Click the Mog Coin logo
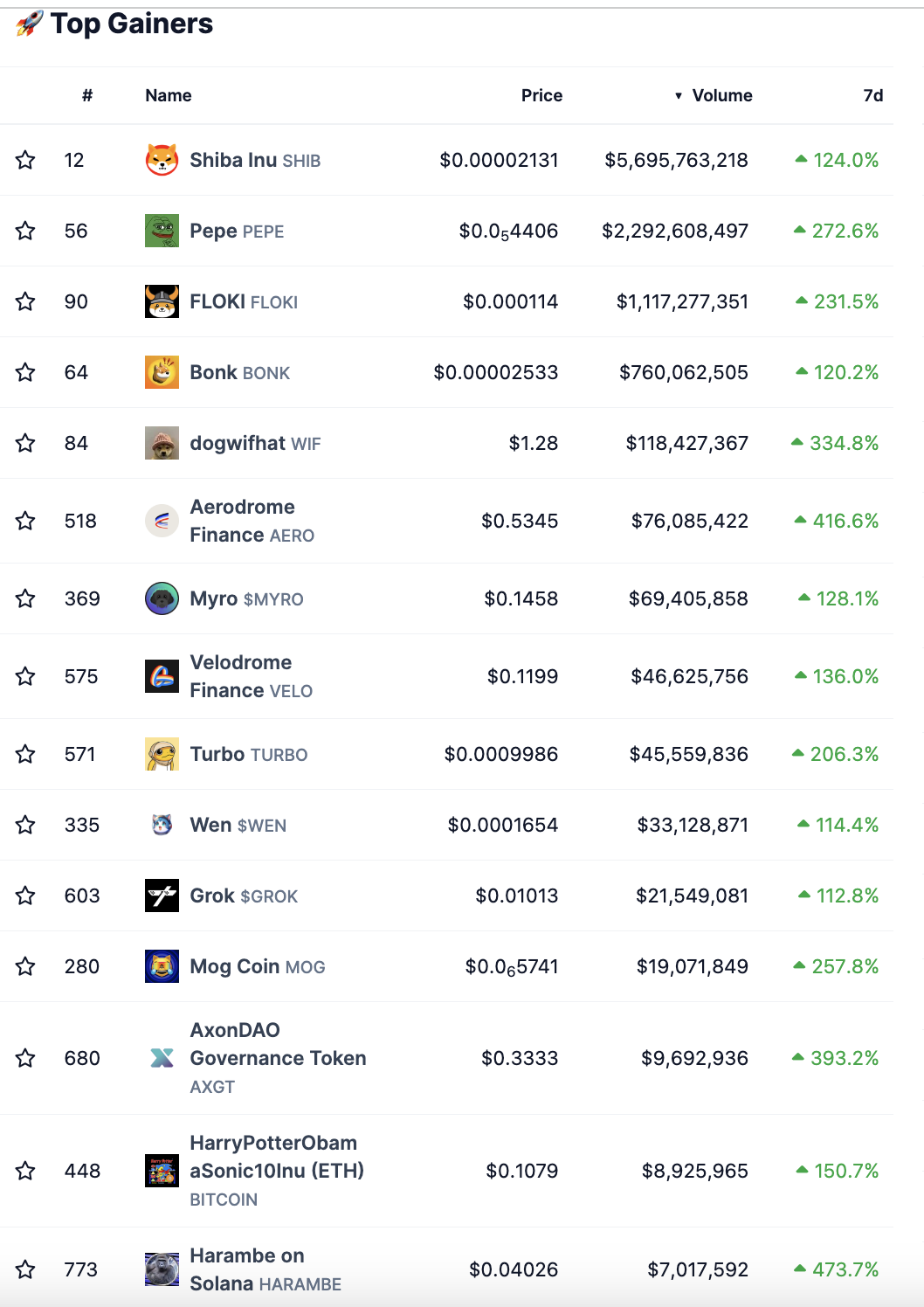 (162, 966)
